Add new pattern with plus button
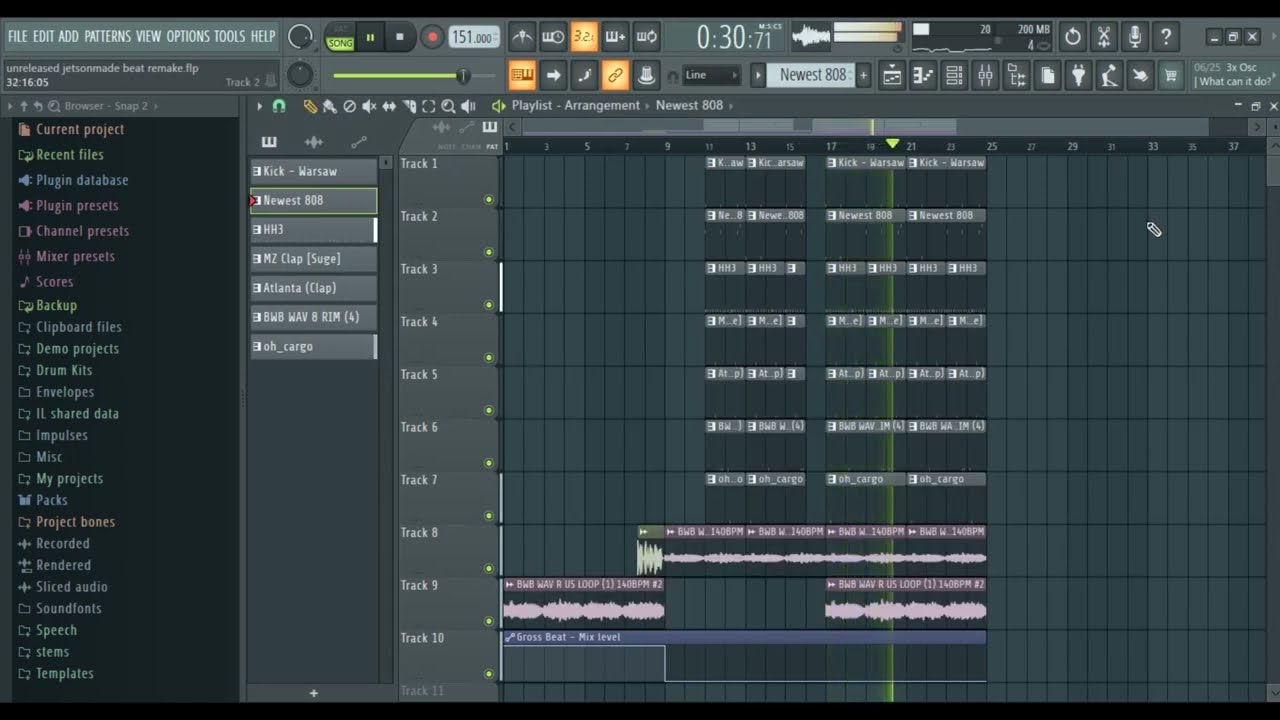 [x=863, y=75]
